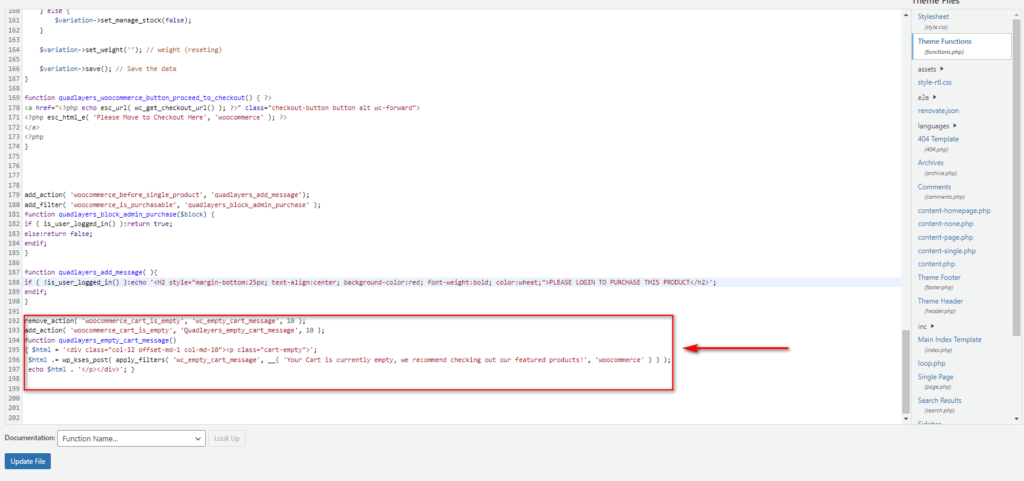Click line 166 $variation->save() line
The height and width of the screenshot is (481, 1024).
[108, 69]
